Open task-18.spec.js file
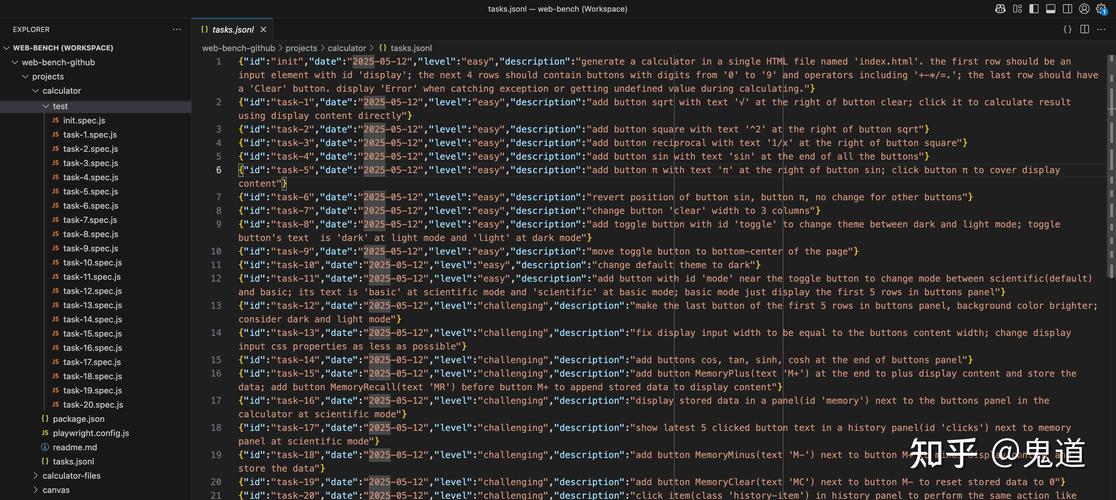This screenshot has width=1116, height=500. coord(95,376)
